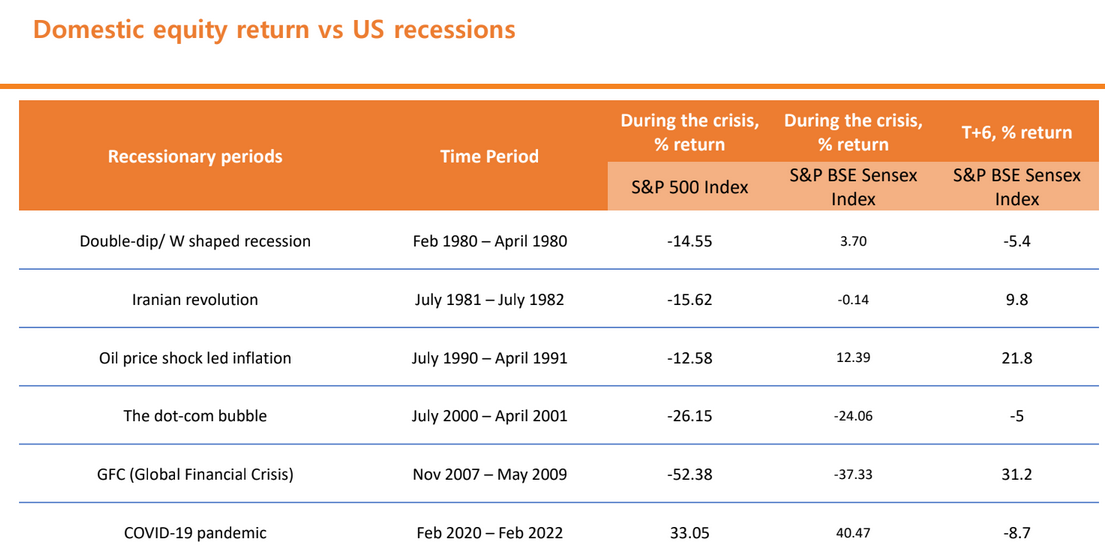The image size is (1105, 553).
Task: Click the 'S&P 500 Index' subheader cell
Action: [x=692, y=187]
